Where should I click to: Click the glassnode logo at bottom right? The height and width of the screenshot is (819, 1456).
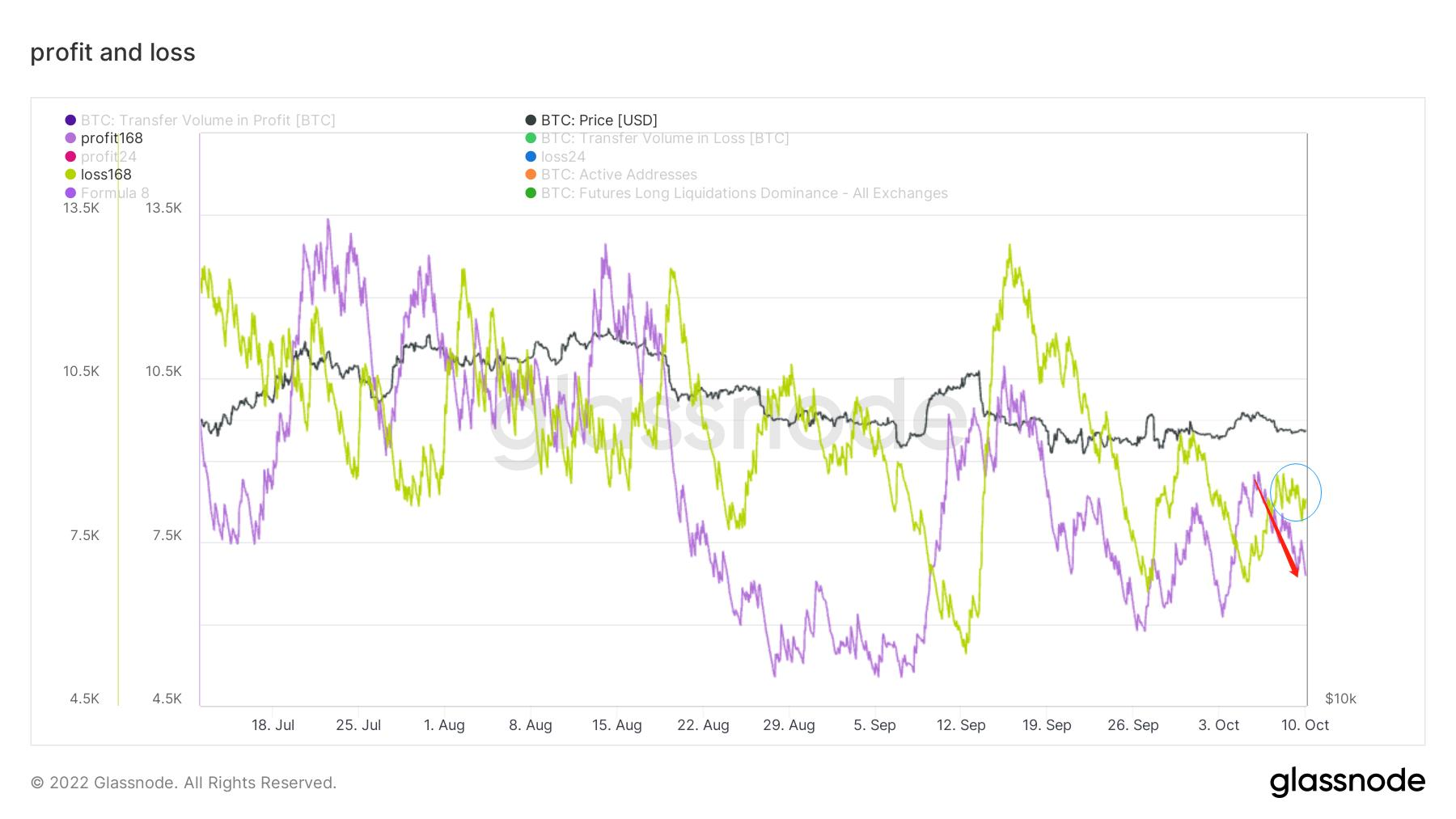(x=1347, y=782)
